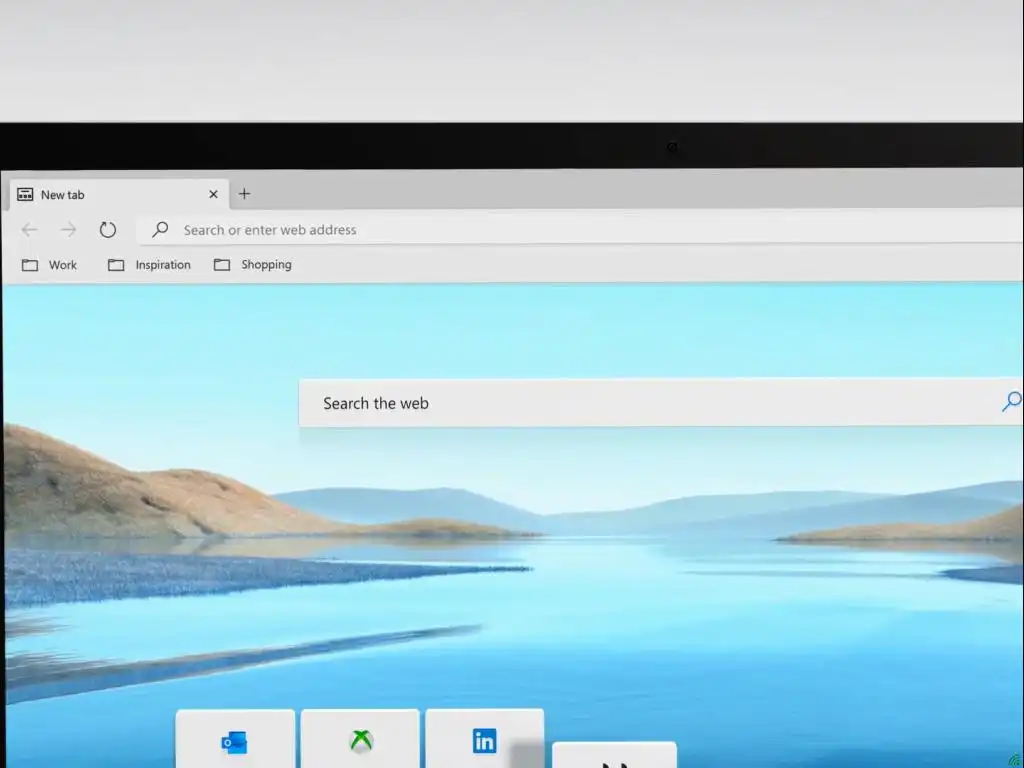This screenshot has width=1024, height=768.
Task: Open a new tab with plus button
Action: pyautogui.click(x=244, y=194)
